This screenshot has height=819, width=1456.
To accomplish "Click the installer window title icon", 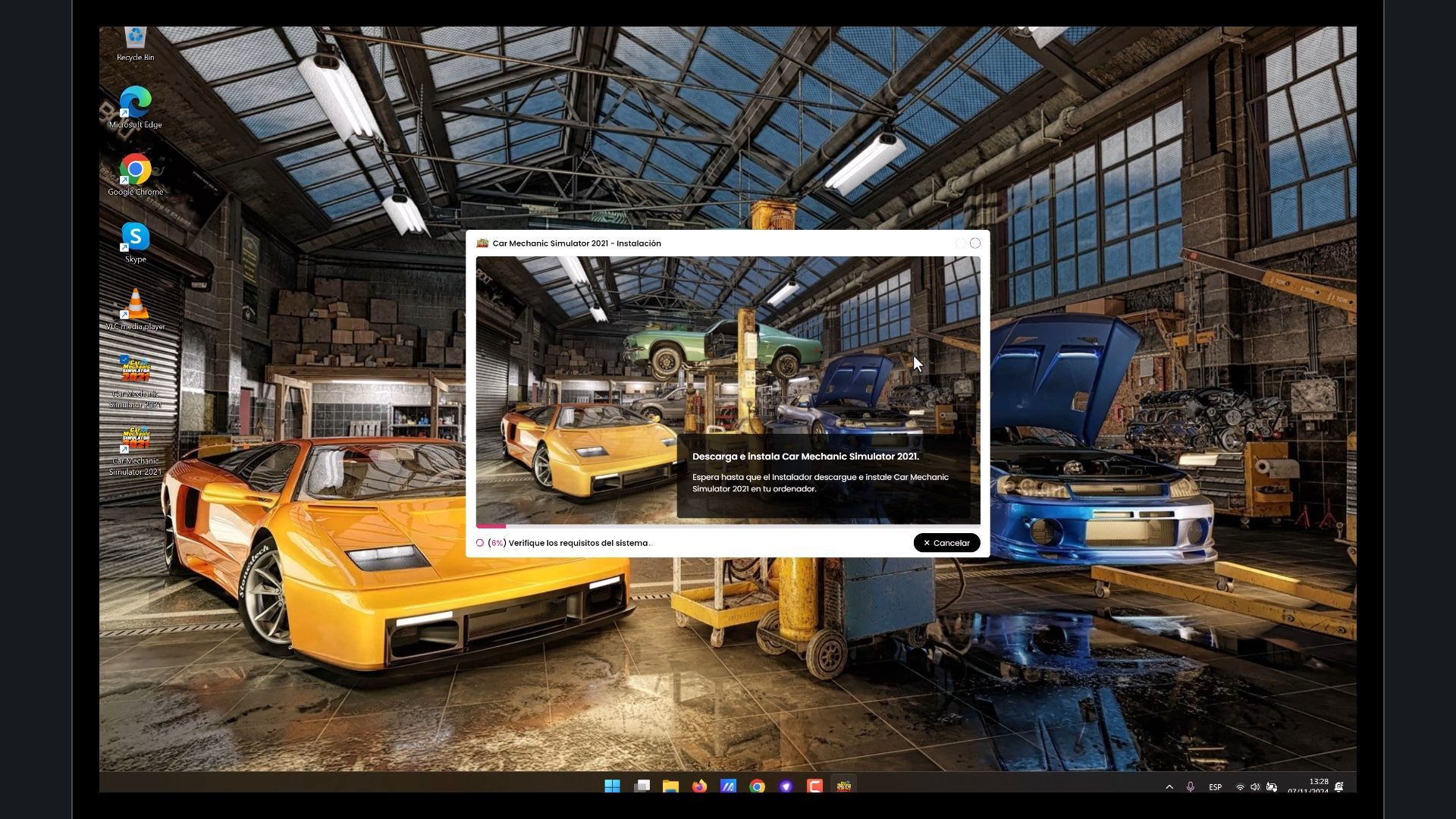I will [x=482, y=243].
